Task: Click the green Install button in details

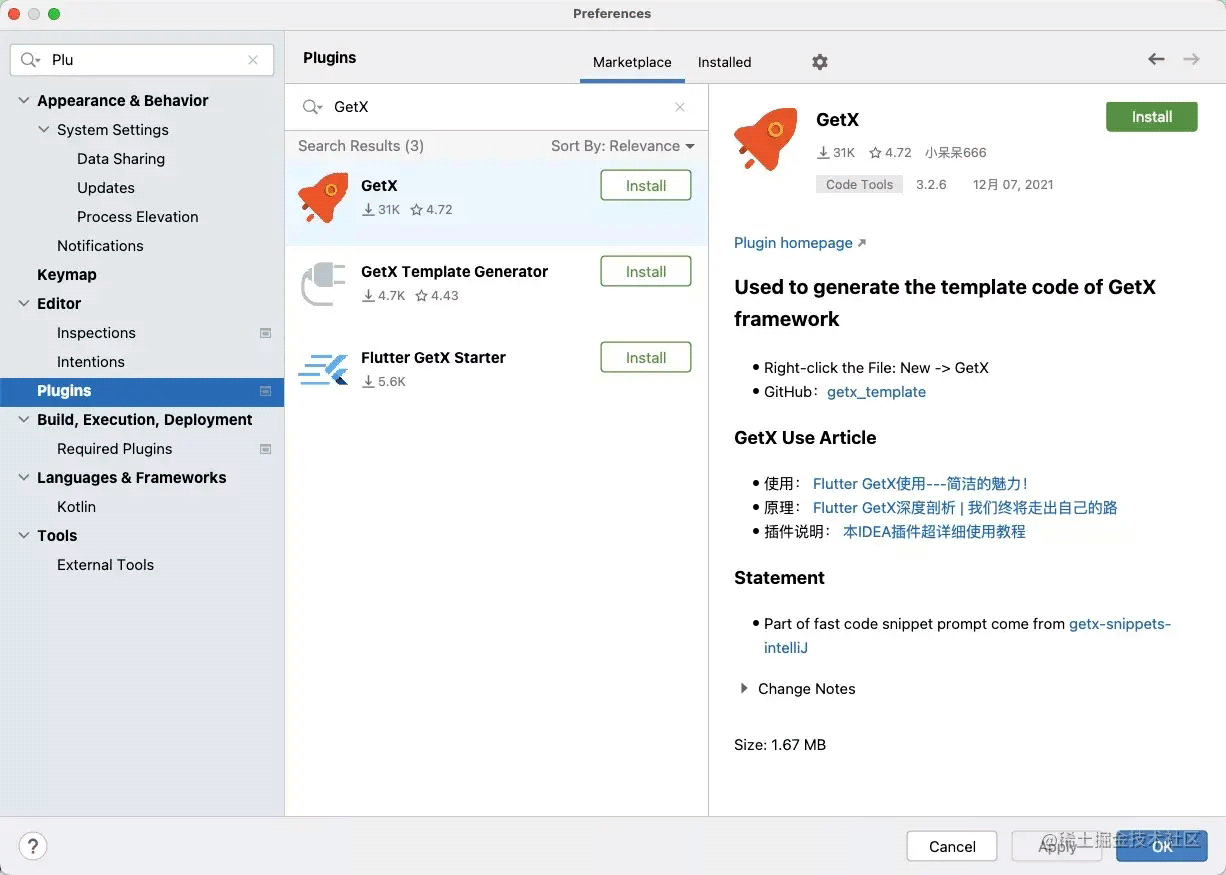Action: pos(1152,117)
